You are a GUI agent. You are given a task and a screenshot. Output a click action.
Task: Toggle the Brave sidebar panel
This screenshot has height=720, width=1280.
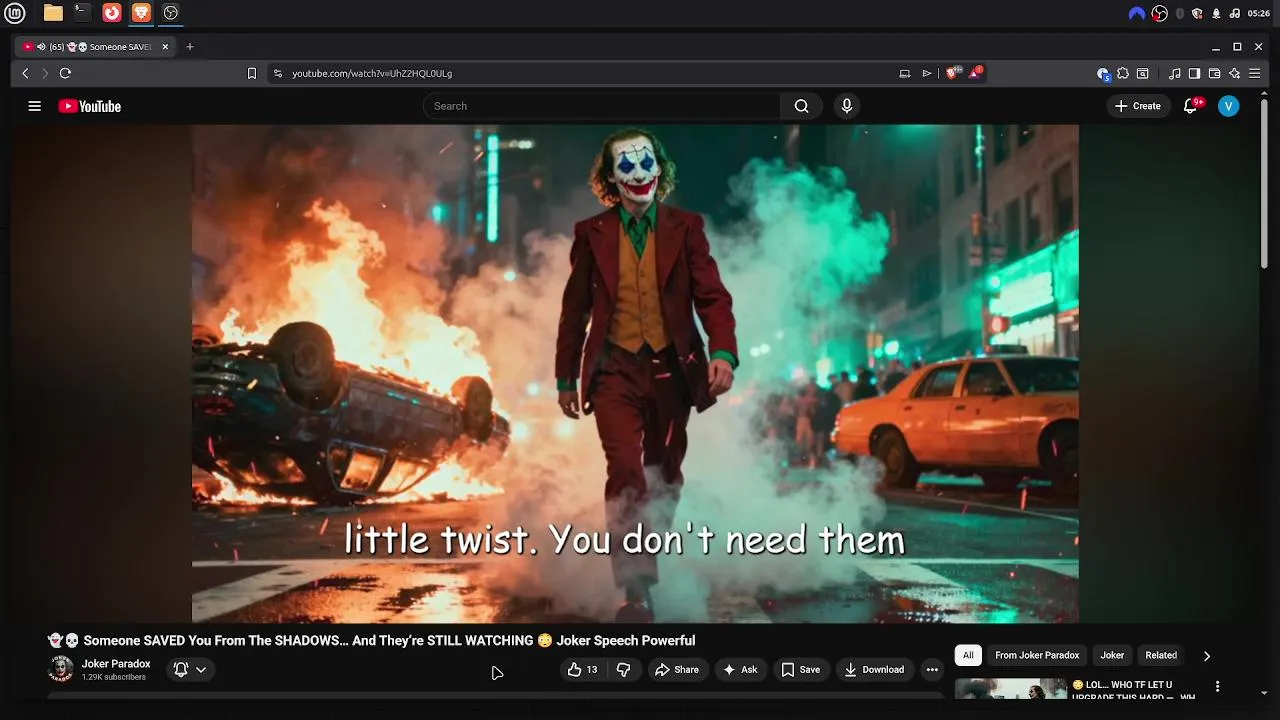[1194, 73]
